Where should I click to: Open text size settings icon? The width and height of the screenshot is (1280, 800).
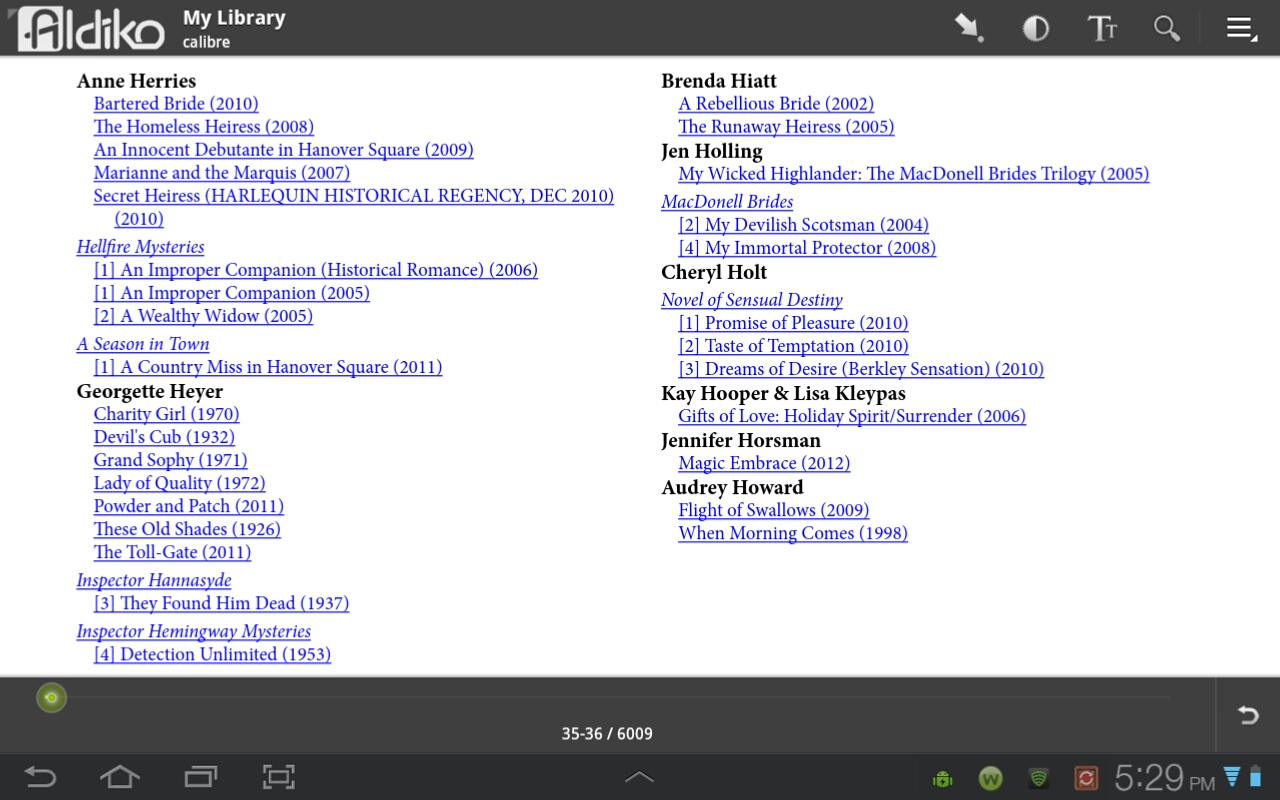pos(1101,28)
